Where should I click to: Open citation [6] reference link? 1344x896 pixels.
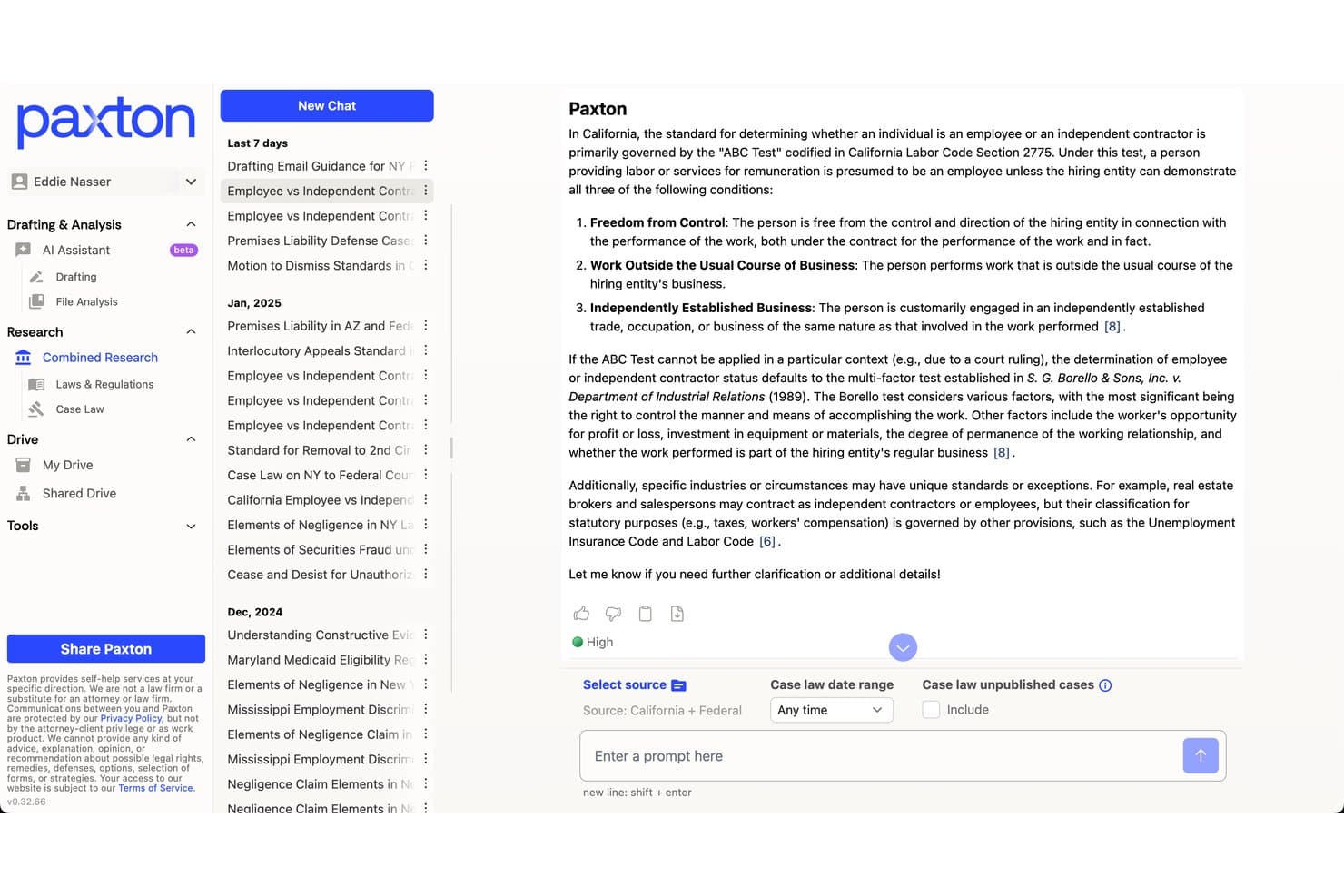click(767, 542)
